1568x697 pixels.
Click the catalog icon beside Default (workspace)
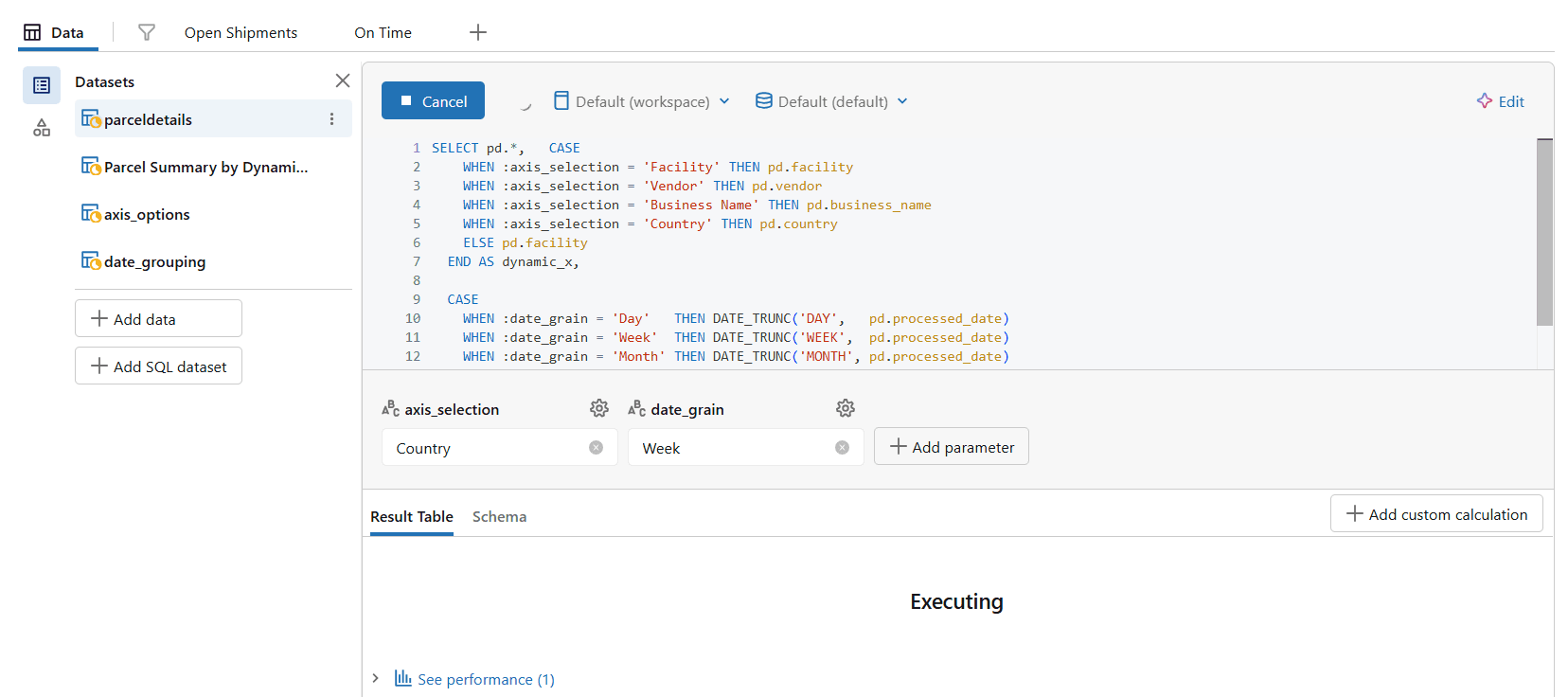click(561, 100)
